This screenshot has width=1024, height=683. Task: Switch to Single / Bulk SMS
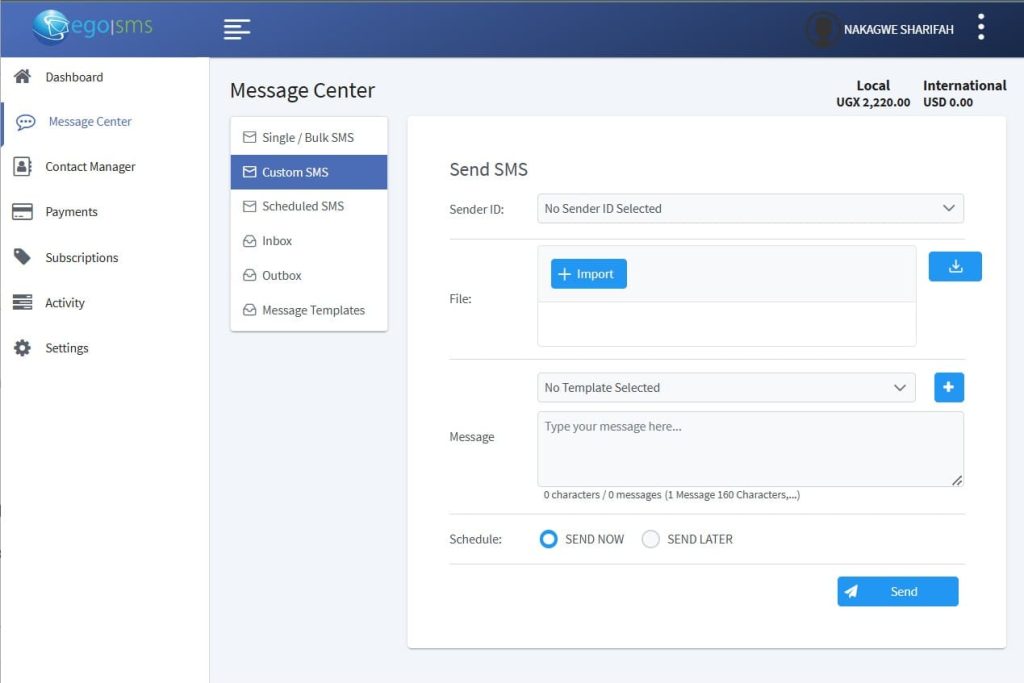click(x=307, y=137)
